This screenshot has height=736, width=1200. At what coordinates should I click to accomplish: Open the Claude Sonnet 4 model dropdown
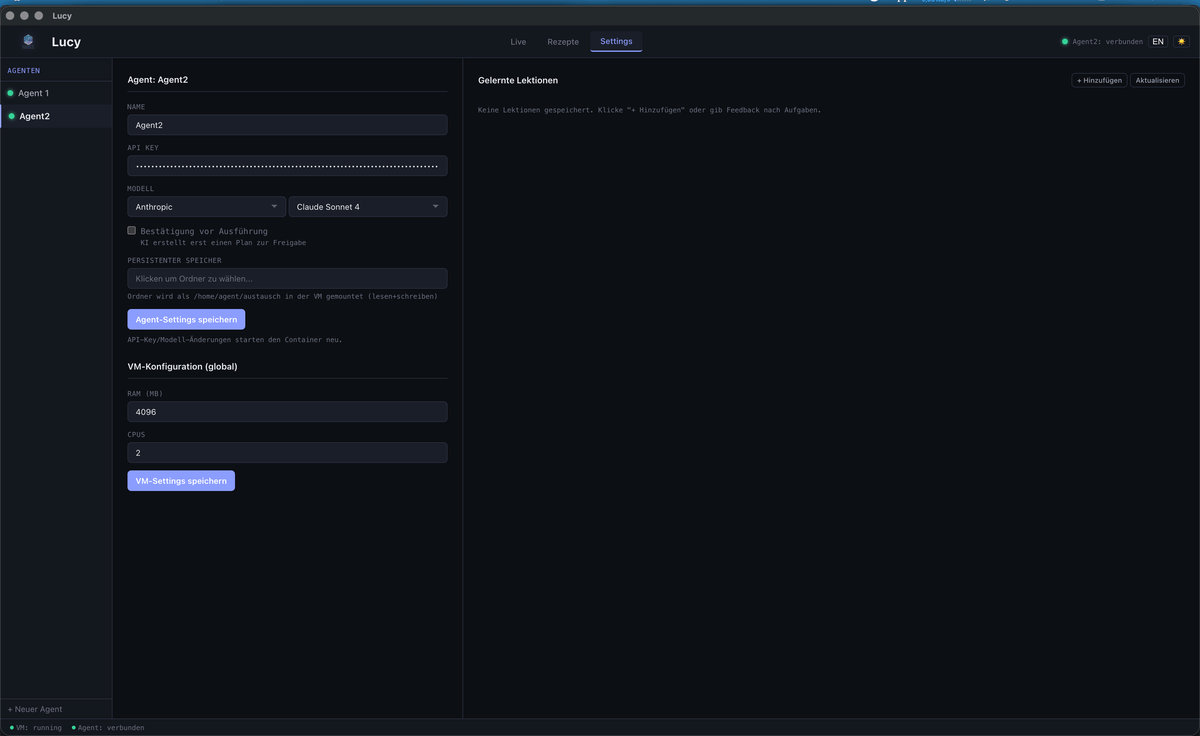pyautogui.click(x=367, y=207)
